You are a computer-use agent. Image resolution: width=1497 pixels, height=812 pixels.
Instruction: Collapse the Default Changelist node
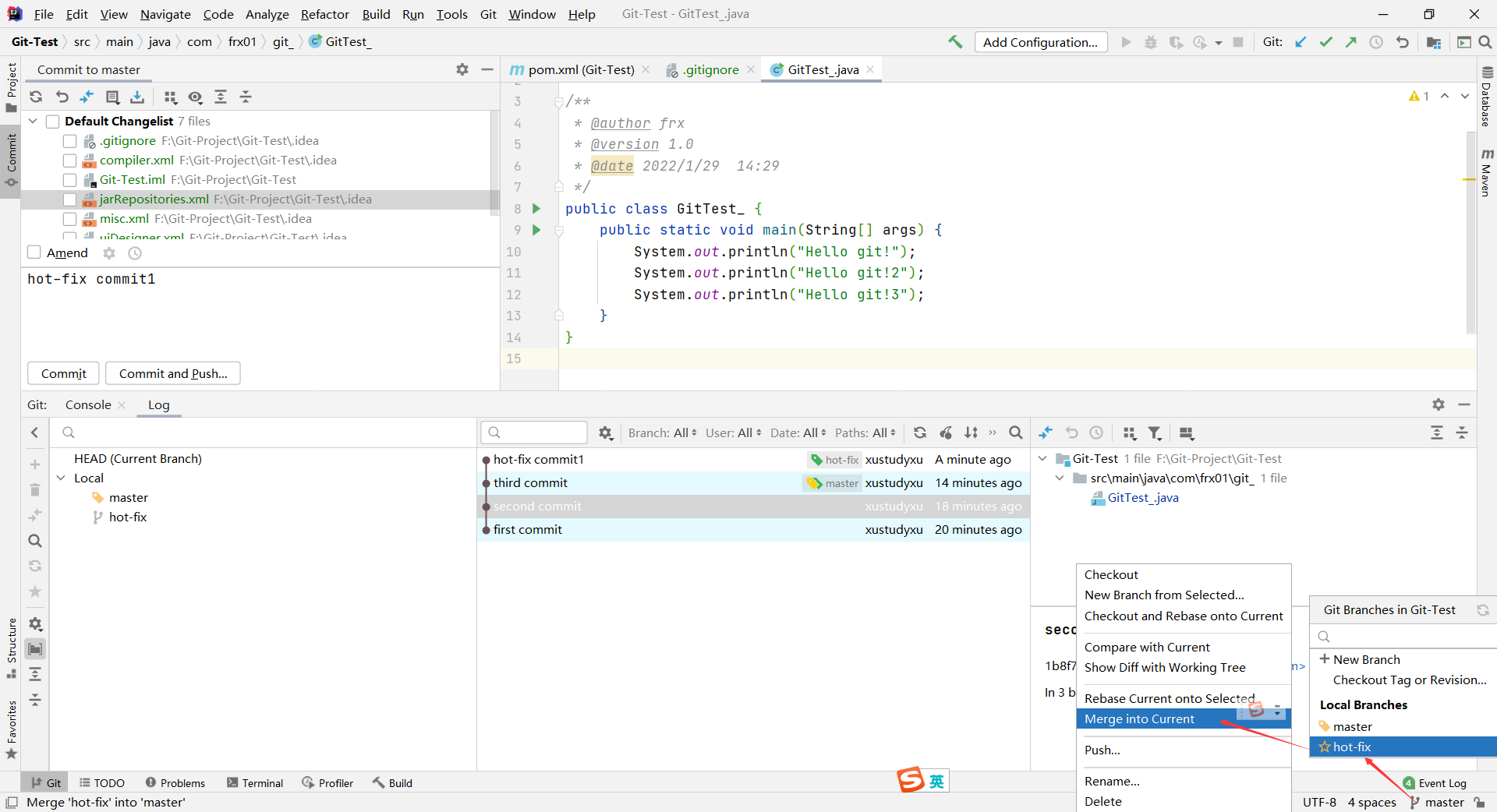(x=33, y=122)
